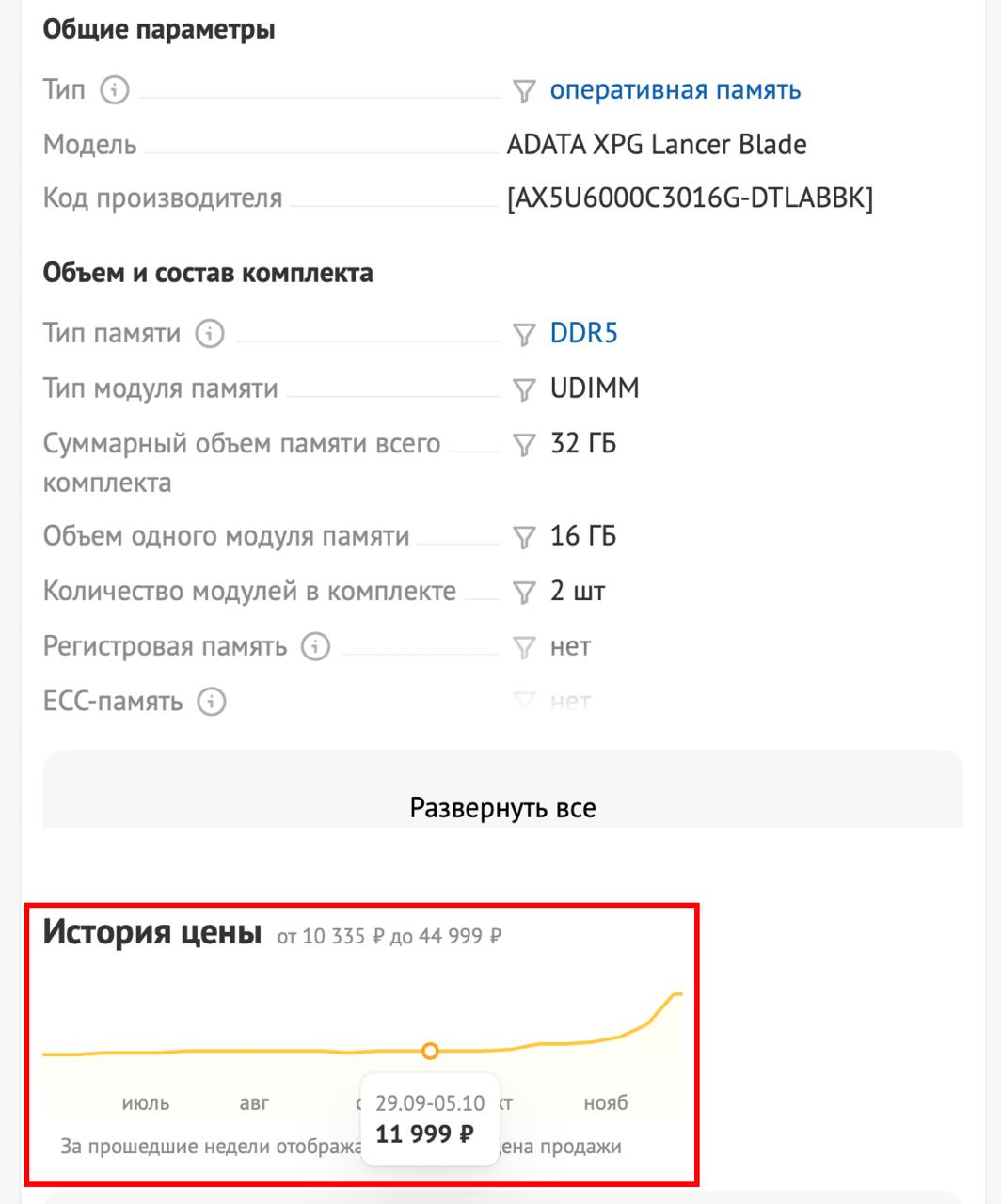
Task: Click the highlighted point on price chart
Action: 430,1051
